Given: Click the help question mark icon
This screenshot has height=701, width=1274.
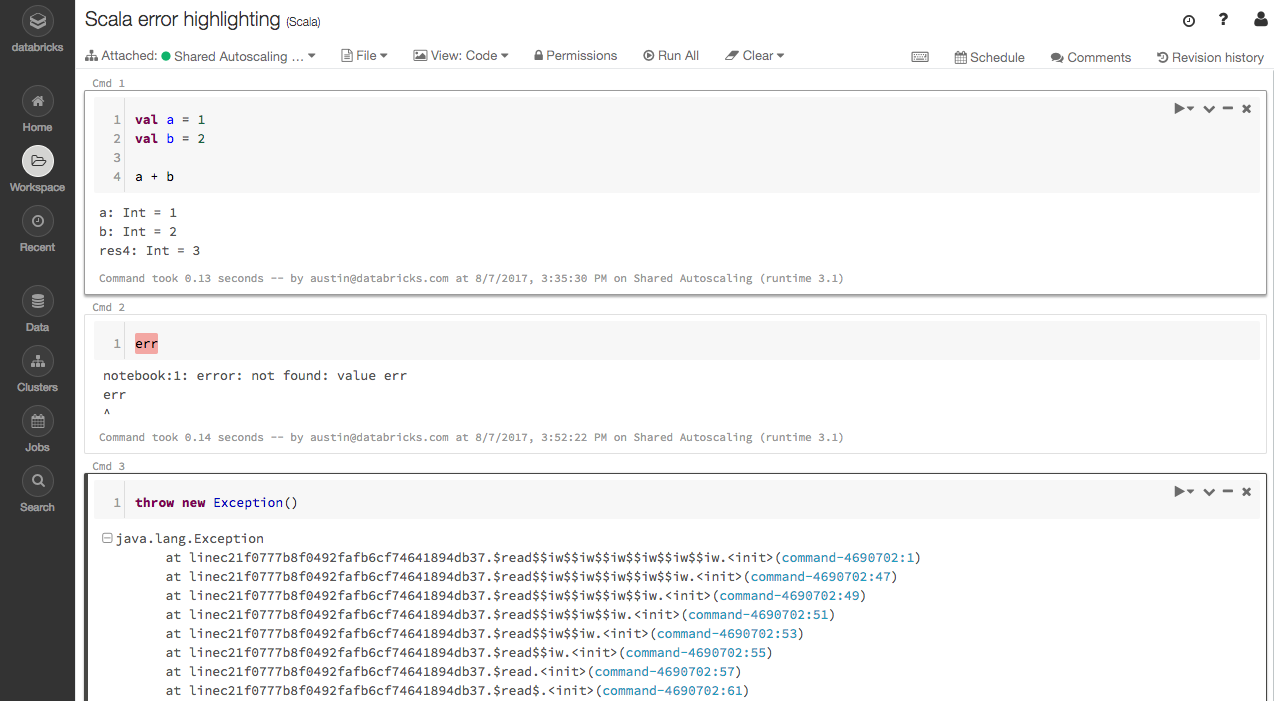Looking at the screenshot, I should click(x=1223, y=20).
